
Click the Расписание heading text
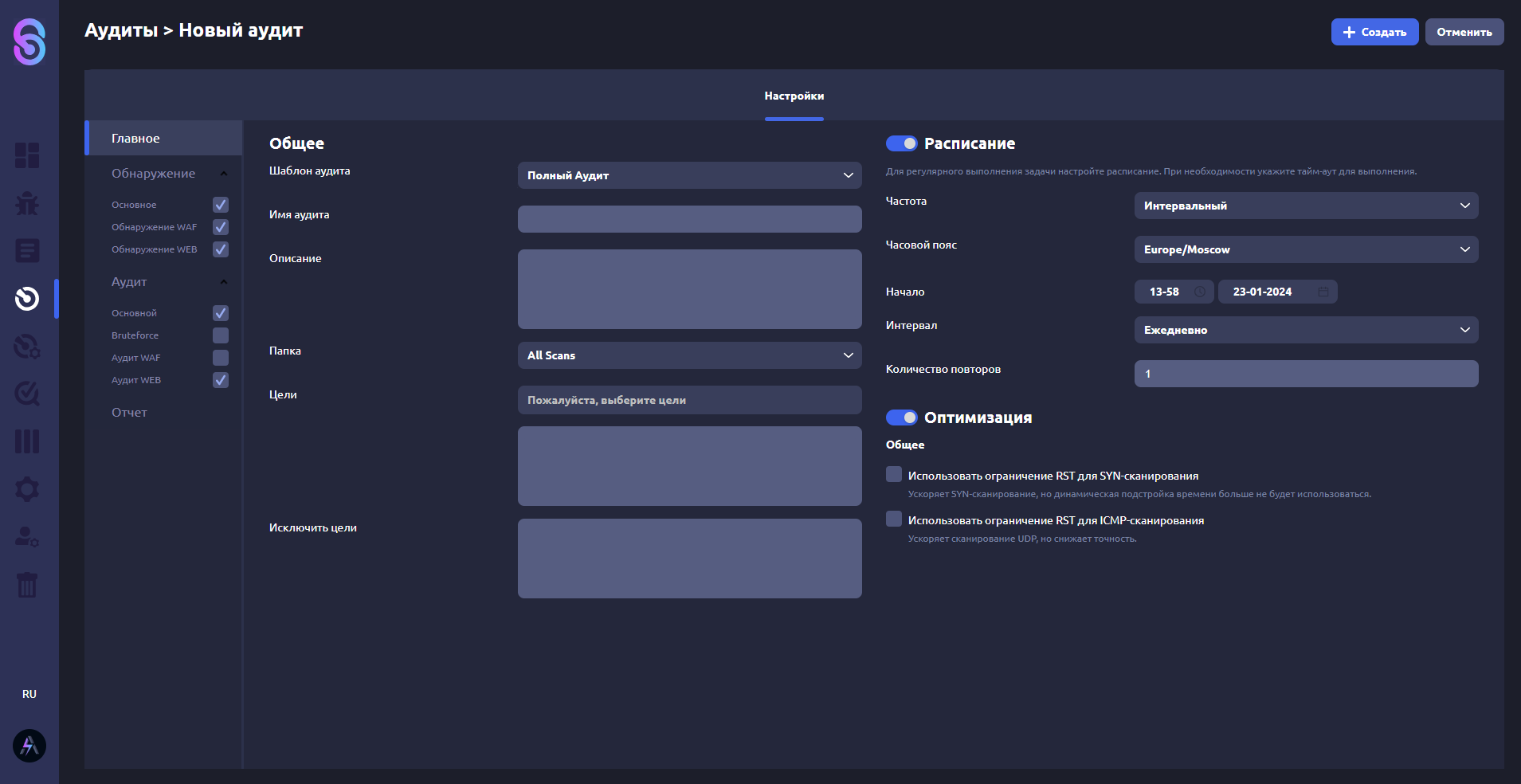(970, 143)
